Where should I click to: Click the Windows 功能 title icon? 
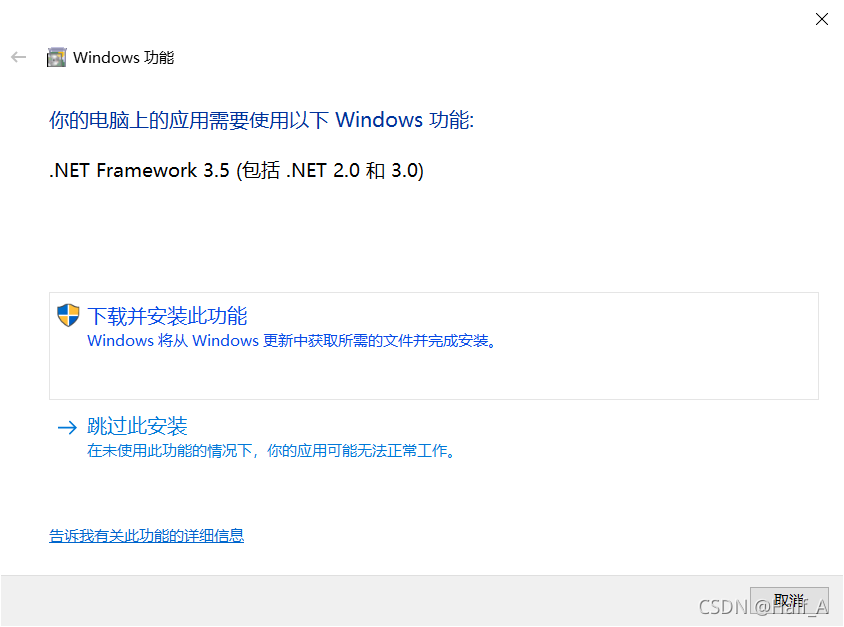57,57
